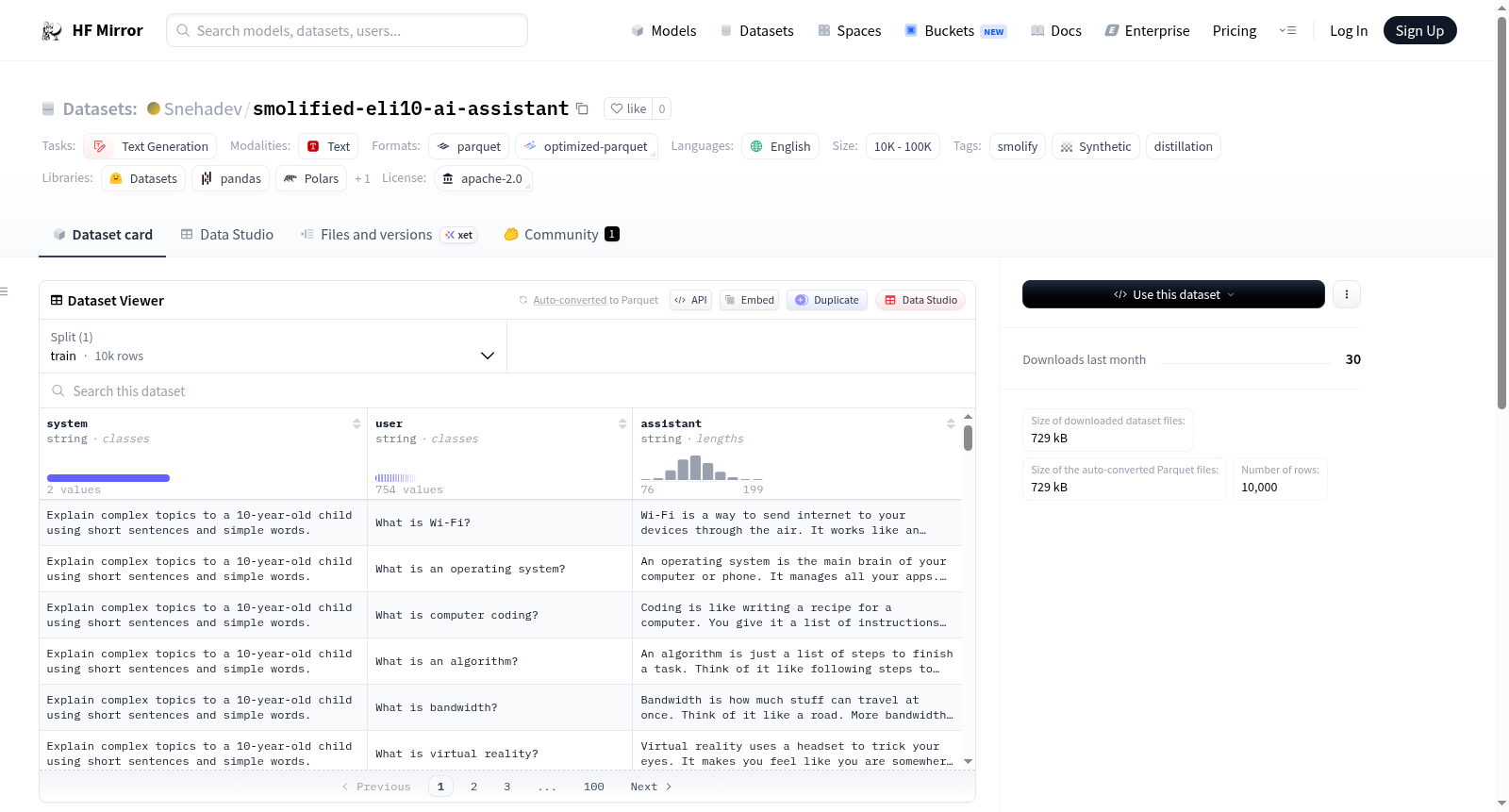1509x812 pixels.
Task: Open Buckets in the top navigation
Action: [x=955, y=31]
